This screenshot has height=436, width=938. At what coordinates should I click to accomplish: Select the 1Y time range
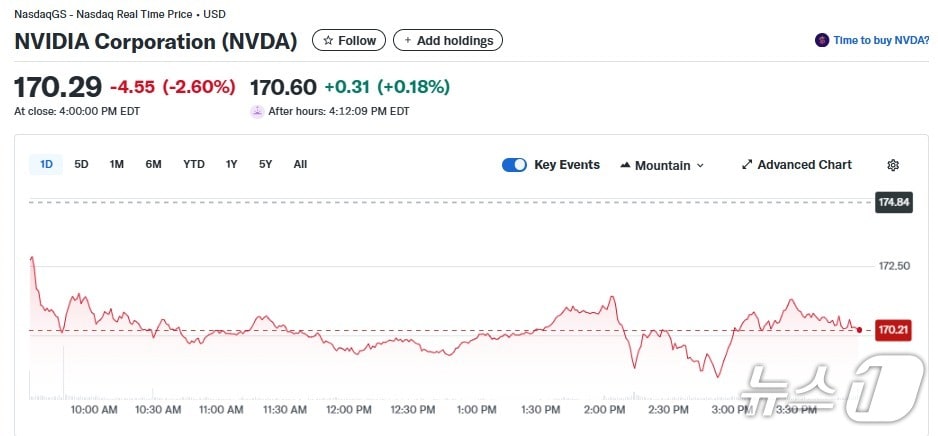point(232,164)
